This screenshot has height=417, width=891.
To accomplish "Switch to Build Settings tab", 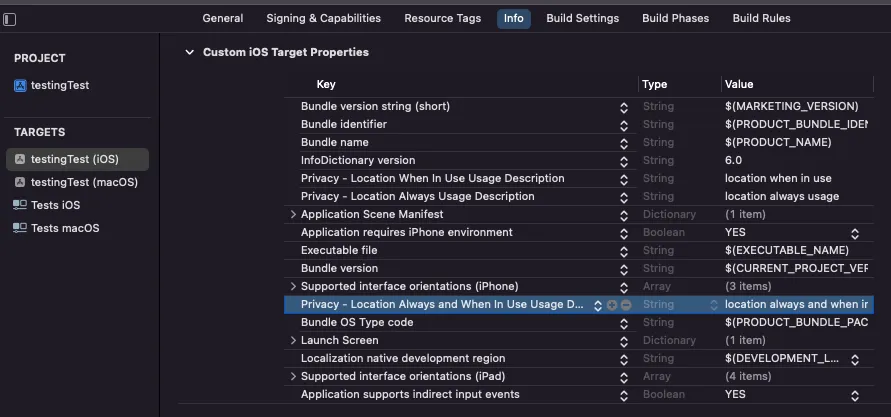I will pyautogui.click(x=582, y=18).
